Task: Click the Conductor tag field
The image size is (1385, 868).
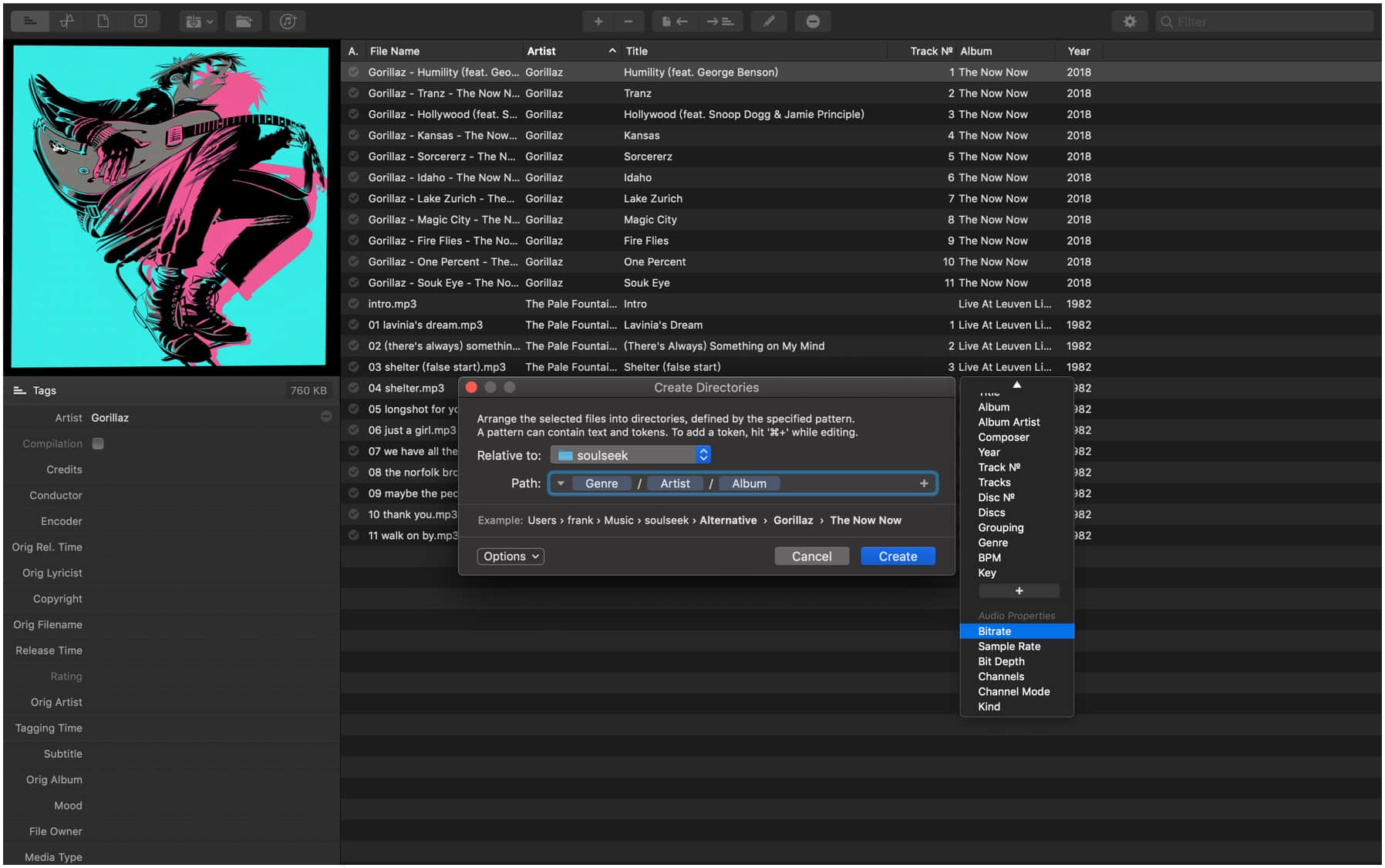Action: coord(211,496)
